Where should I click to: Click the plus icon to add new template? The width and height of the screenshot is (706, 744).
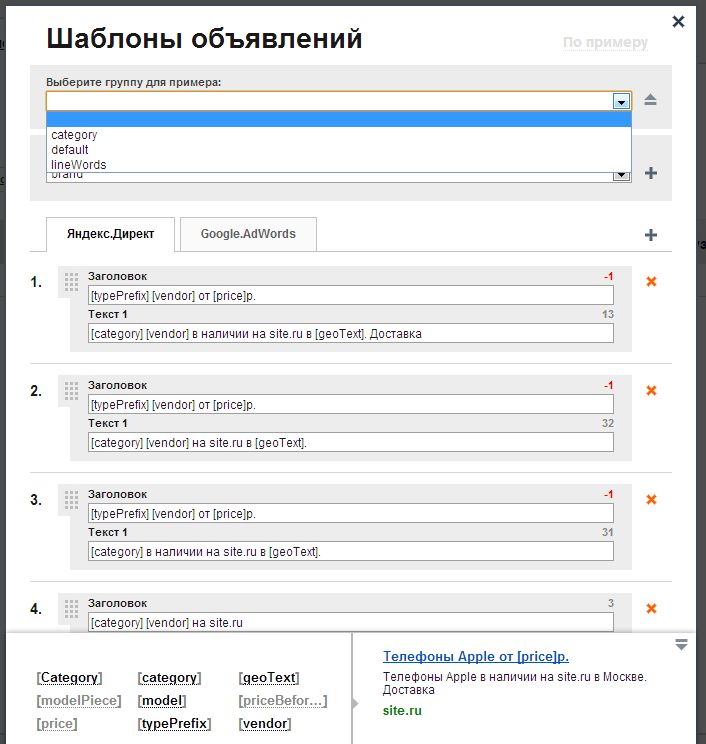point(651,235)
